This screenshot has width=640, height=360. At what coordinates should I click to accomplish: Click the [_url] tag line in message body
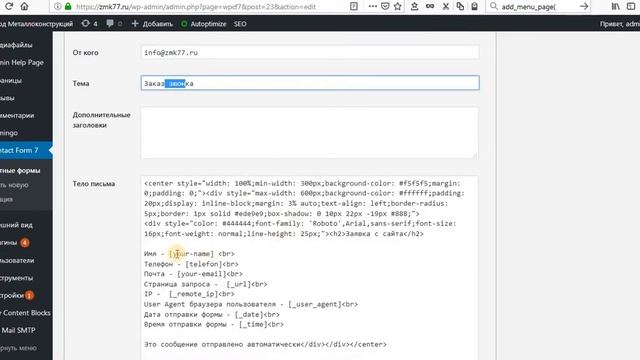238,284
